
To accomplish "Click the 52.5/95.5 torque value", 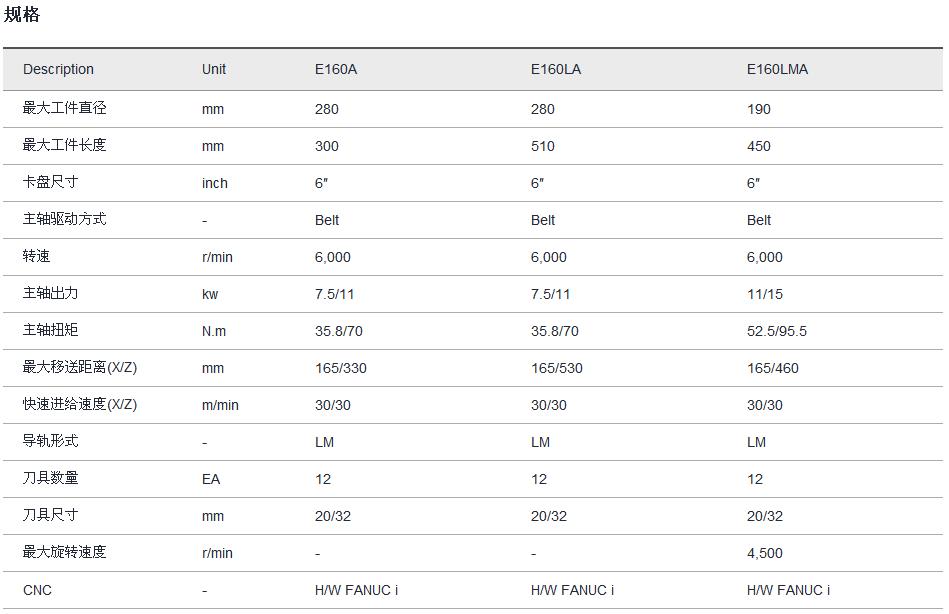I will point(777,331).
